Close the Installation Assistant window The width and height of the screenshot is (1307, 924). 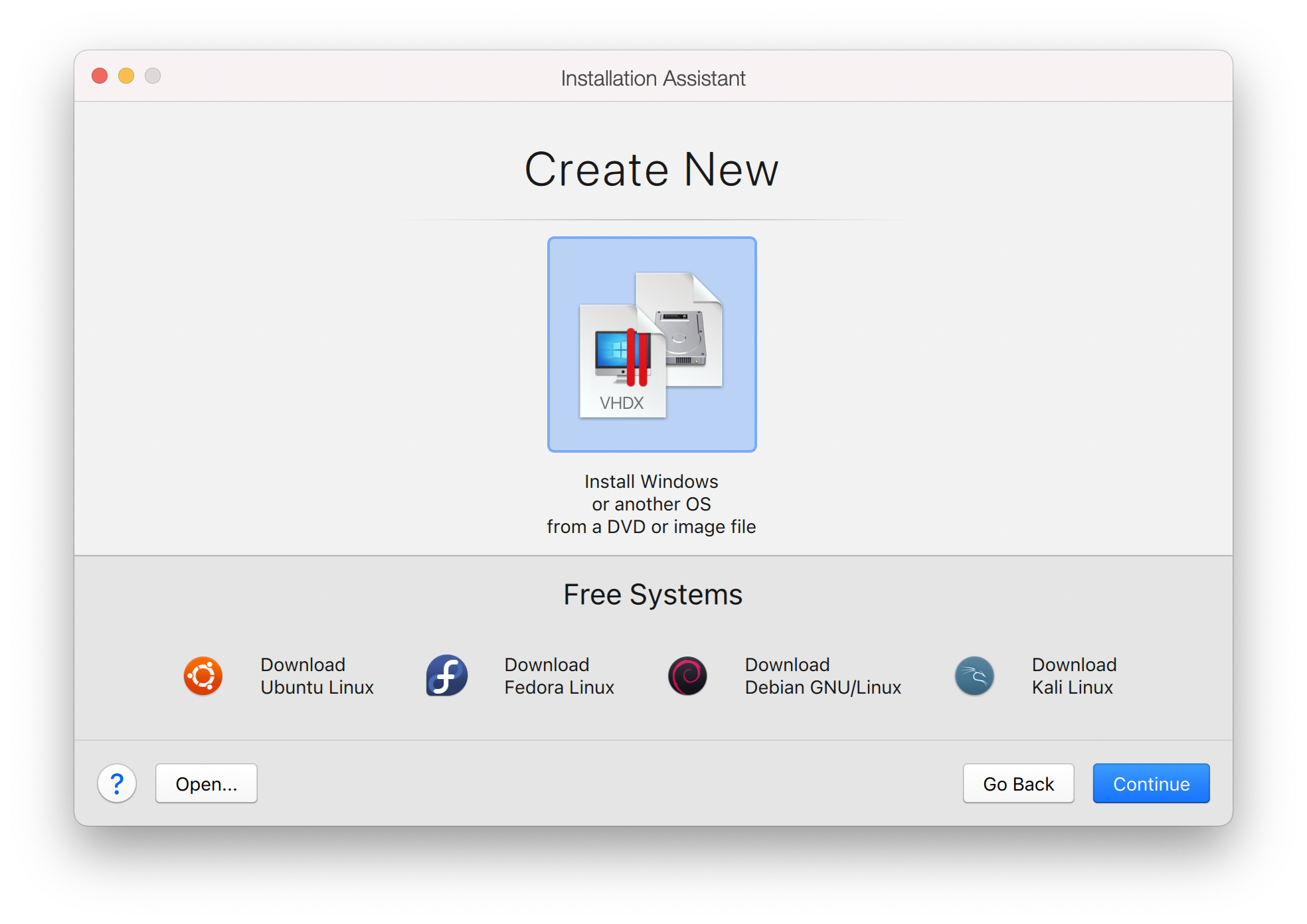(x=100, y=76)
